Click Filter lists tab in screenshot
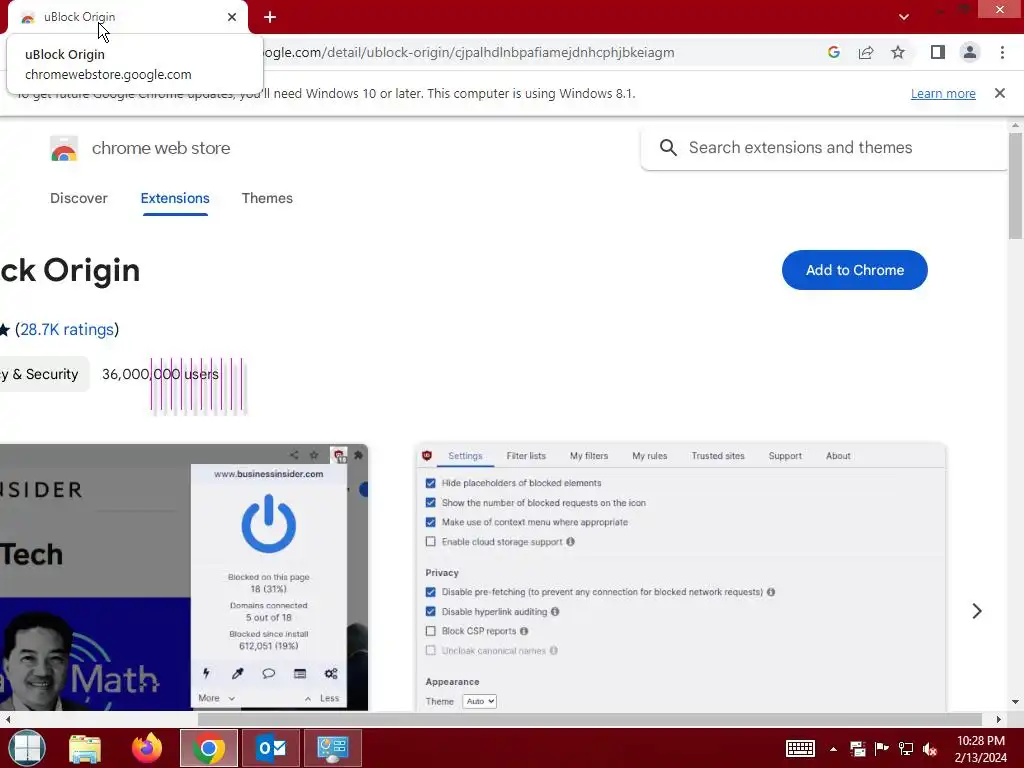The height and width of the screenshot is (768, 1024). click(x=526, y=456)
